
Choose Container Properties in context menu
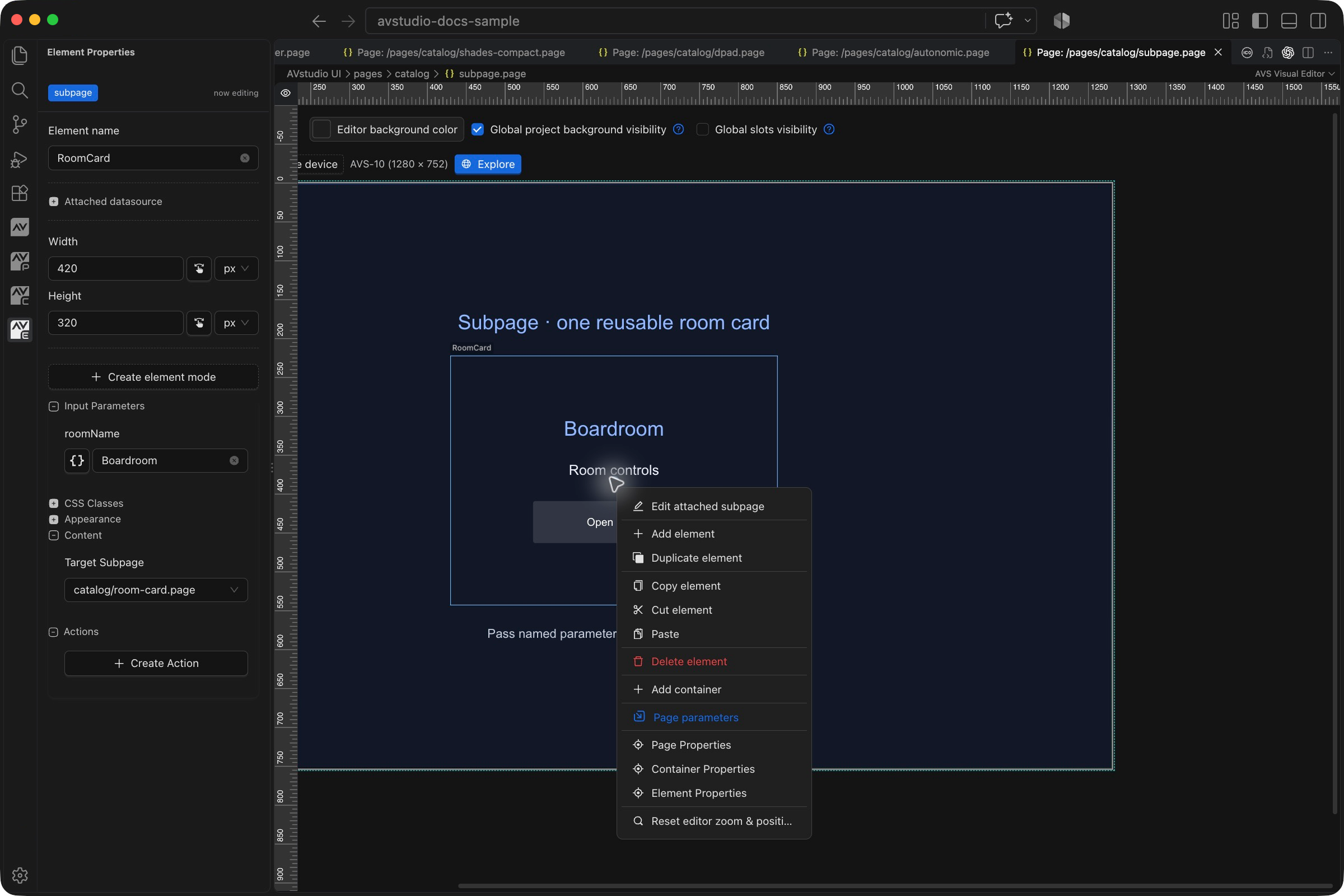coord(713,769)
